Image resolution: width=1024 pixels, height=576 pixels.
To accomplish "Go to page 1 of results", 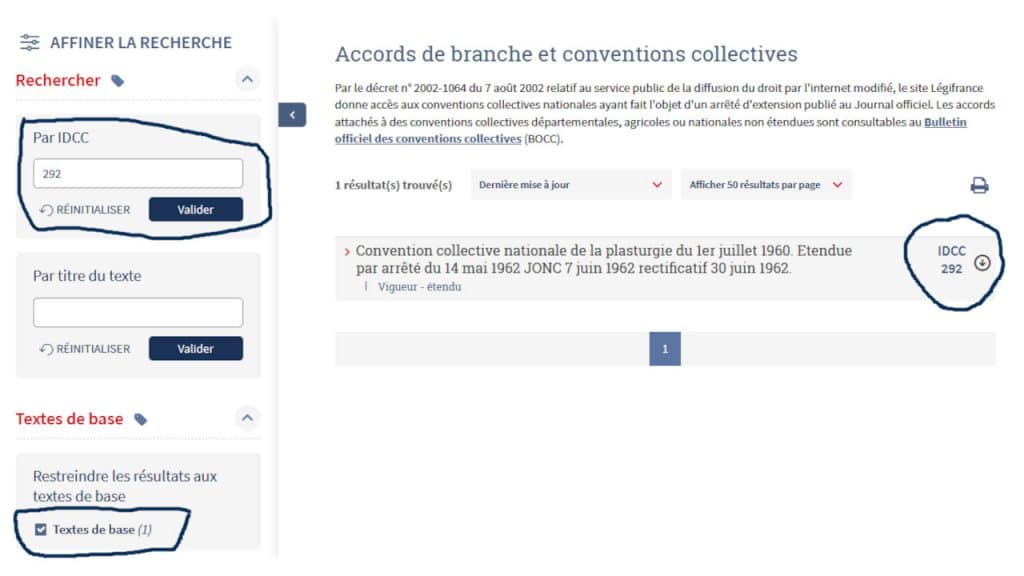I will [x=665, y=349].
